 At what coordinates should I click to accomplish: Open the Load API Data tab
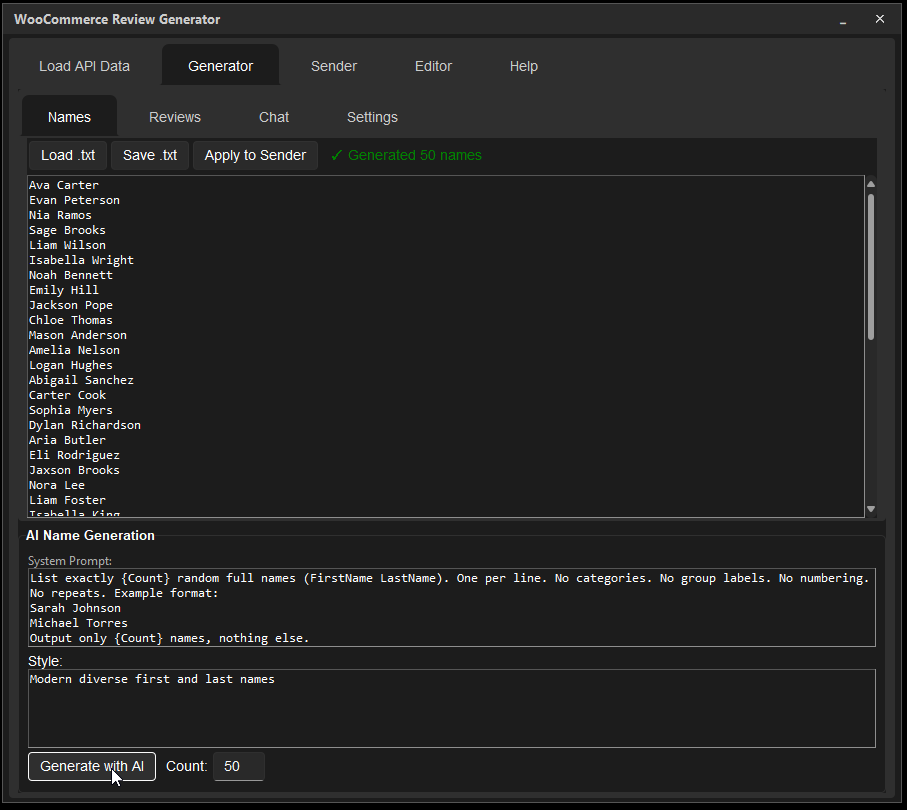point(84,66)
